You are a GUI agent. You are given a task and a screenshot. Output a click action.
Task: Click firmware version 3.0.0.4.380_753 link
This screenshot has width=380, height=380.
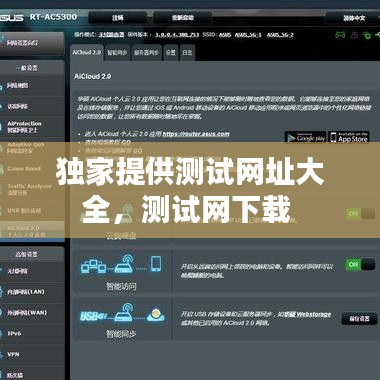(177, 35)
